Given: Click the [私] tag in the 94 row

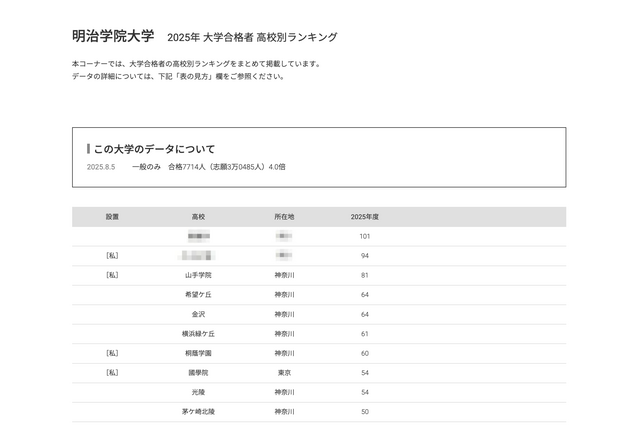Looking at the screenshot, I should [x=112, y=255].
